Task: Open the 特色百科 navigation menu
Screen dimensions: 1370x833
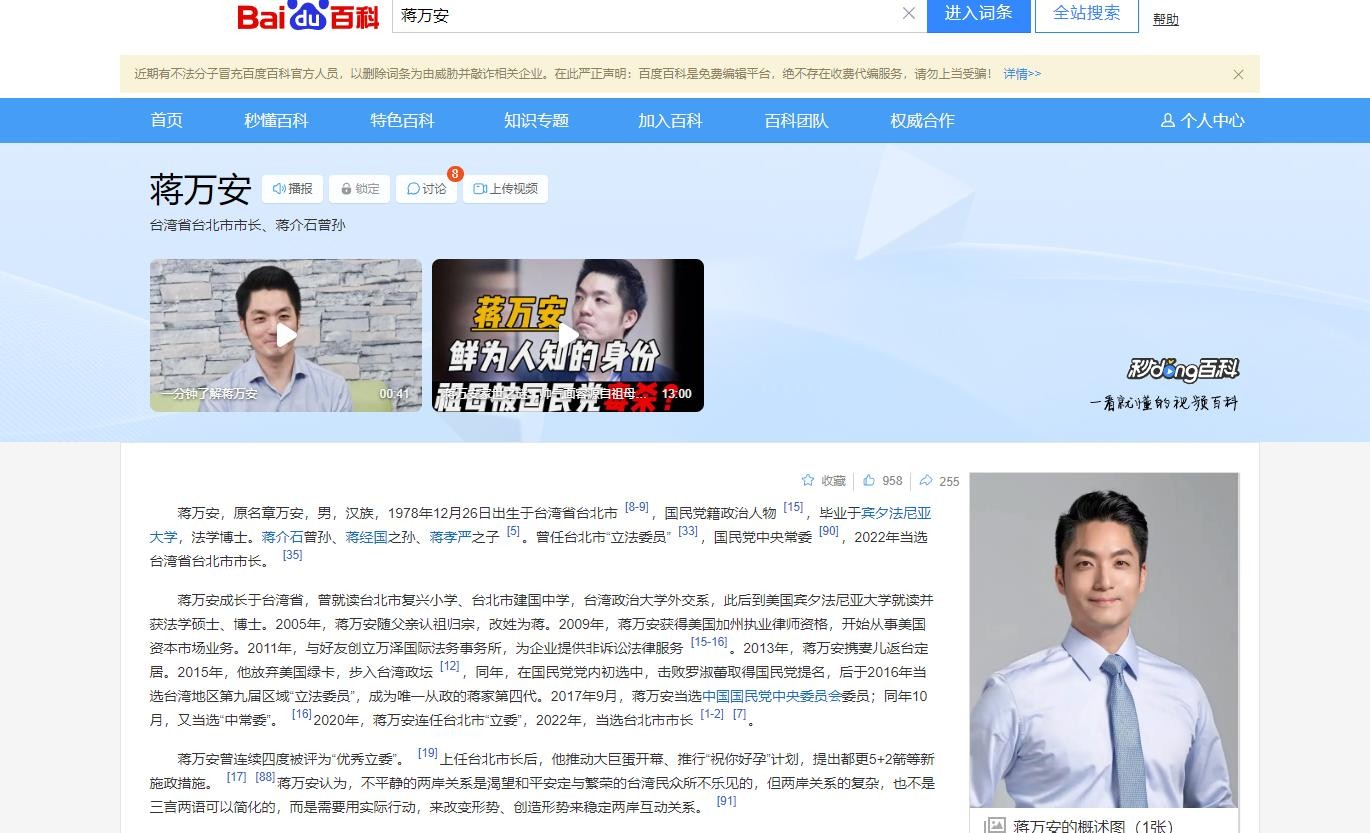Action: click(402, 121)
